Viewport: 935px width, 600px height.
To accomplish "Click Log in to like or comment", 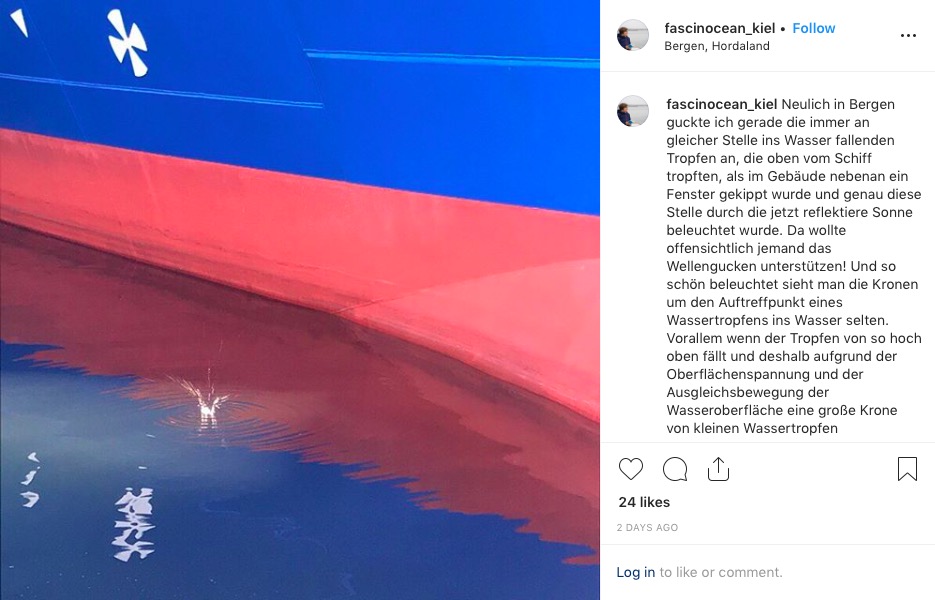I will click(x=636, y=572).
